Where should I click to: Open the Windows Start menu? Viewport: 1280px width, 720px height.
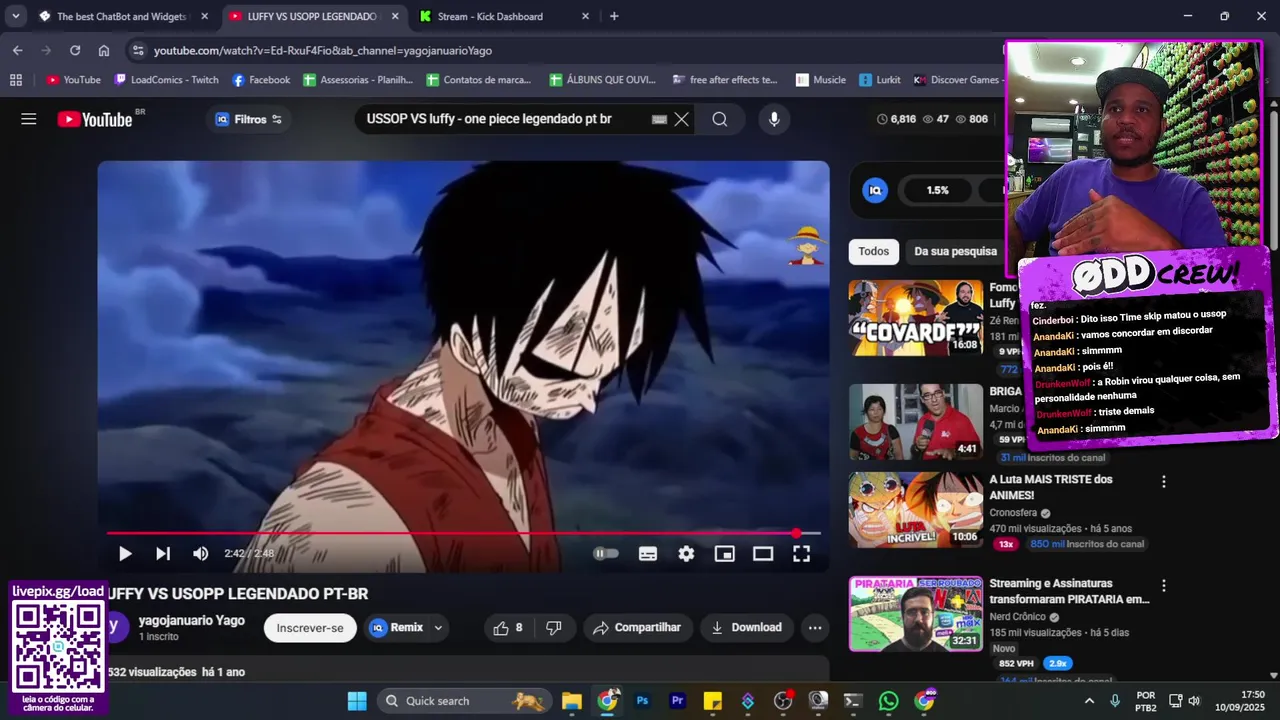point(357,701)
